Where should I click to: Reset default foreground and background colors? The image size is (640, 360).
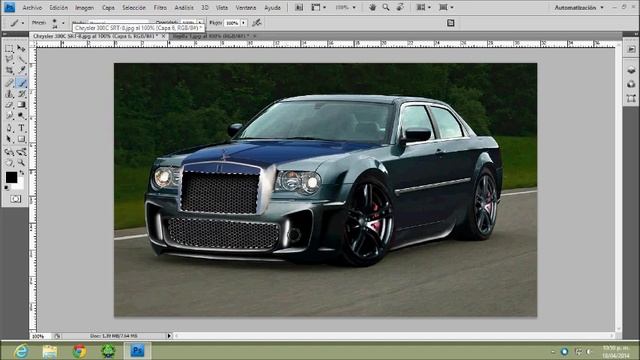click(7, 188)
